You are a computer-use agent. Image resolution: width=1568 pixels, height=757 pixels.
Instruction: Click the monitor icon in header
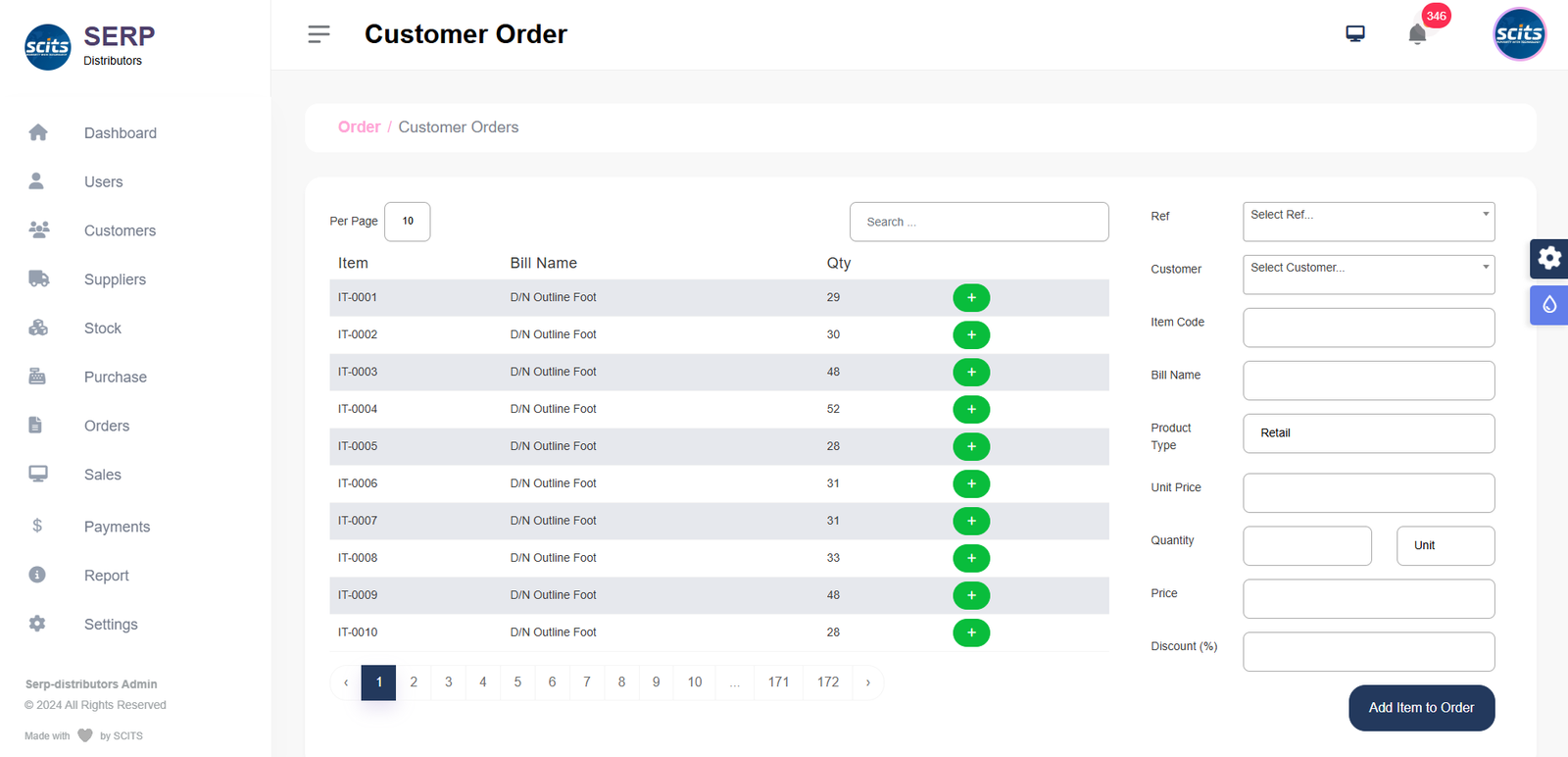tap(1355, 34)
